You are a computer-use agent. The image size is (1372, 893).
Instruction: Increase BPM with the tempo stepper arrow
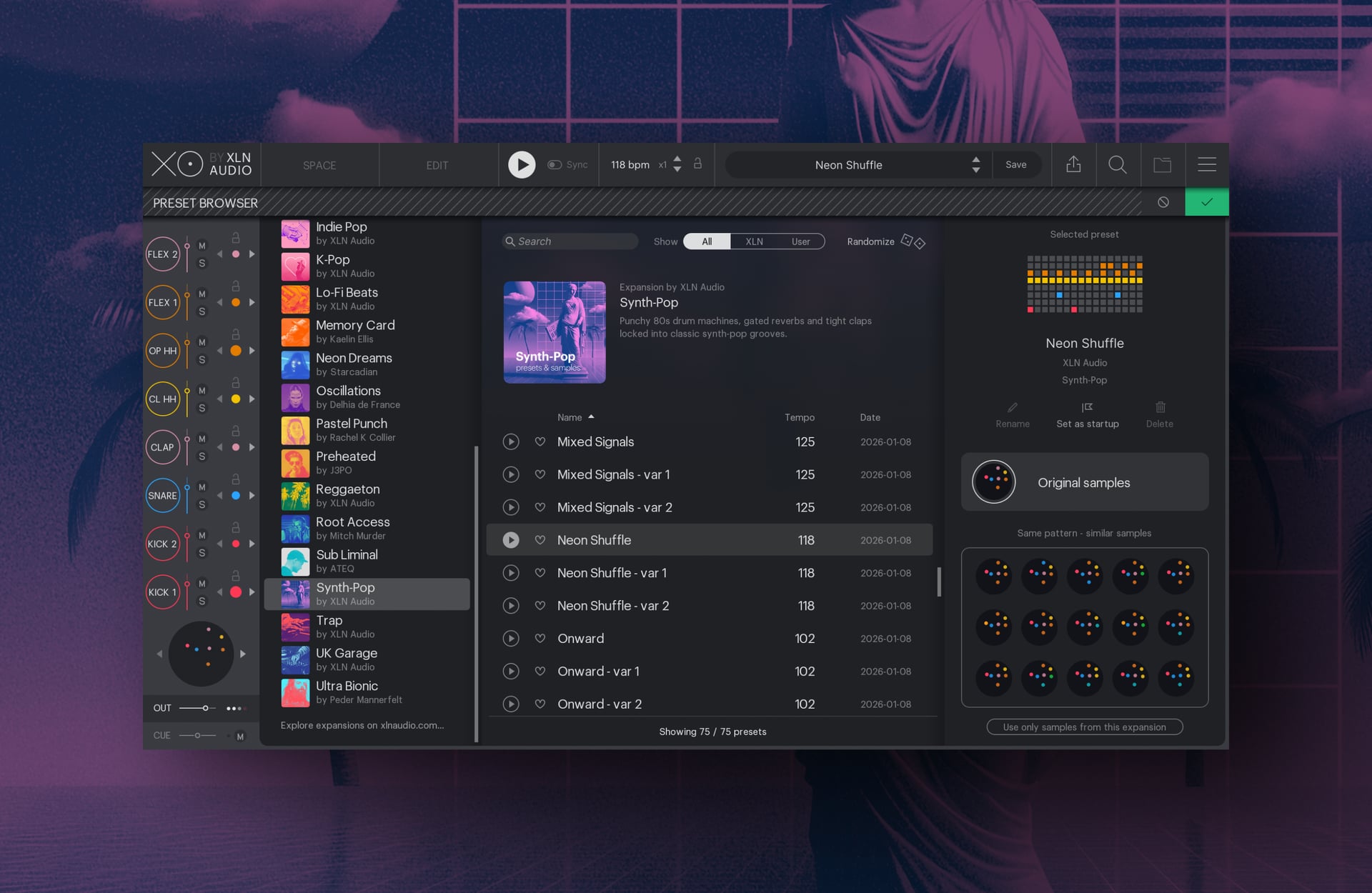tap(677, 159)
